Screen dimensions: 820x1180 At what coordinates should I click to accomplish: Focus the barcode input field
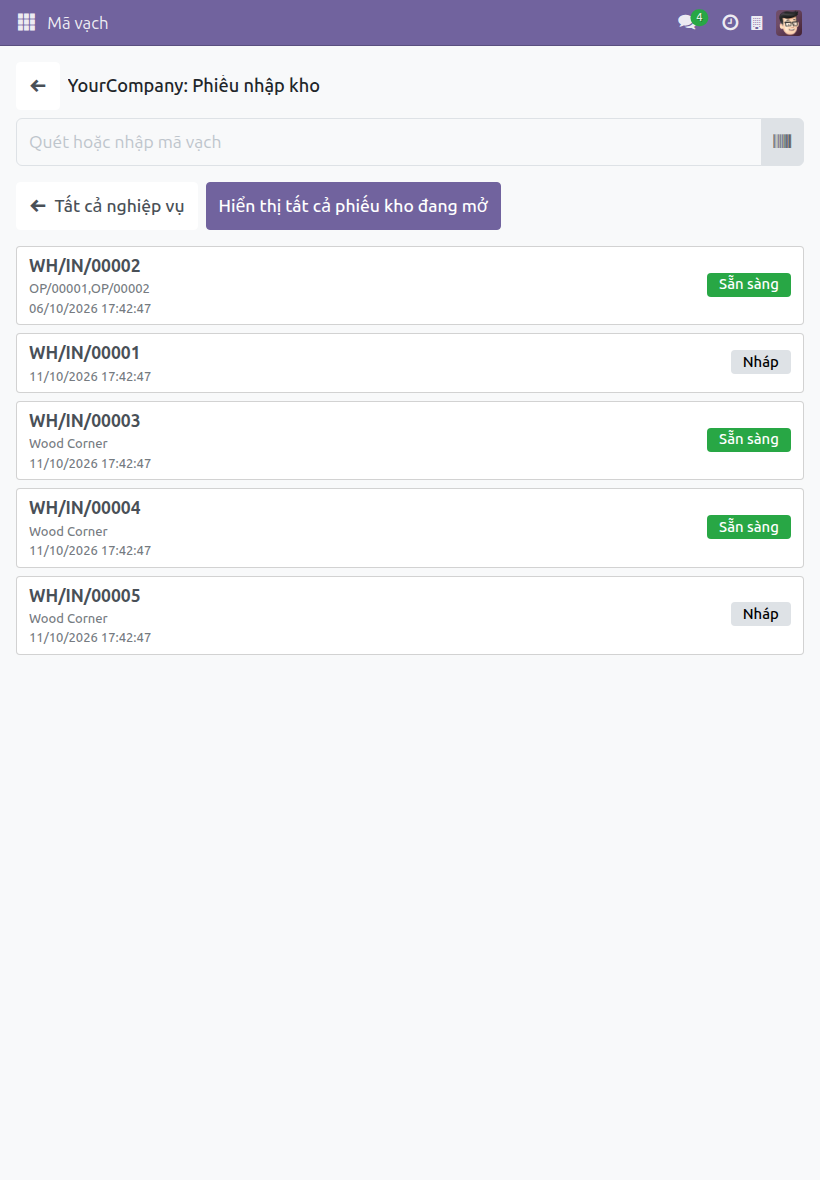pos(389,141)
